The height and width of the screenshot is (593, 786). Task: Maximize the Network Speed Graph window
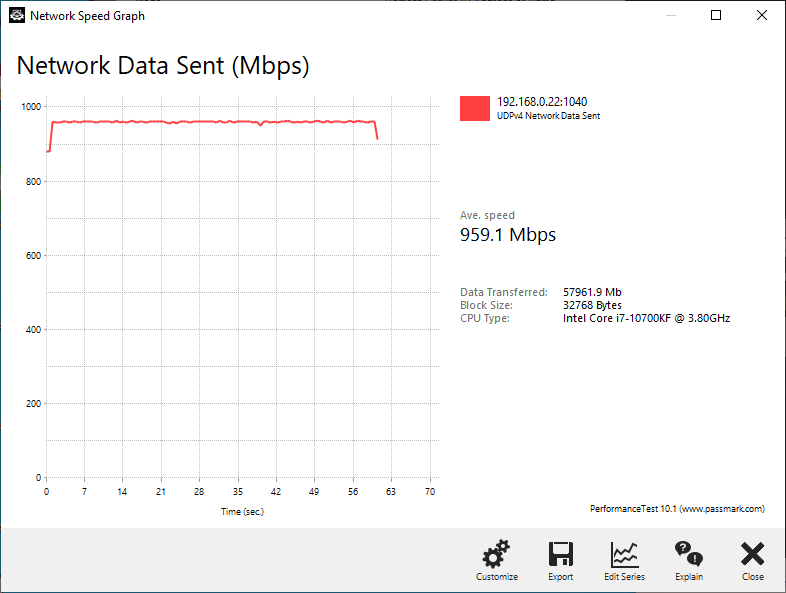pos(716,16)
